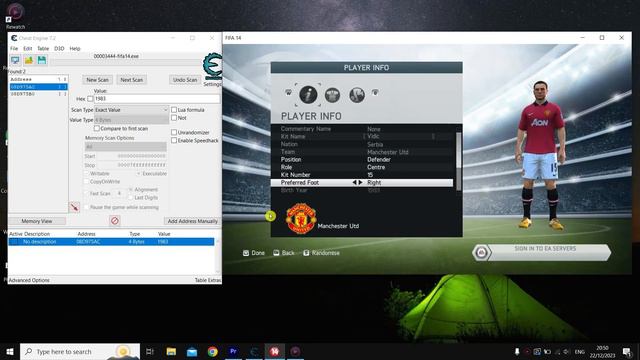Open Memory View
The width and height of the screenshot is (640, 360).
click(37, 221)
